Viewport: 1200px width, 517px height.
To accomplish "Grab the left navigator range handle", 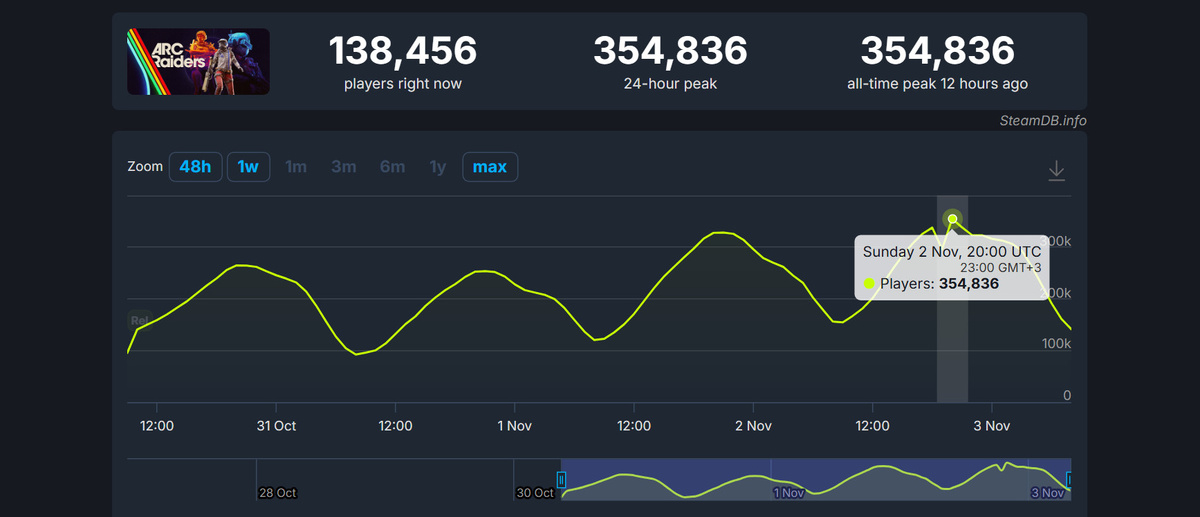I will (x=561, y=480).
